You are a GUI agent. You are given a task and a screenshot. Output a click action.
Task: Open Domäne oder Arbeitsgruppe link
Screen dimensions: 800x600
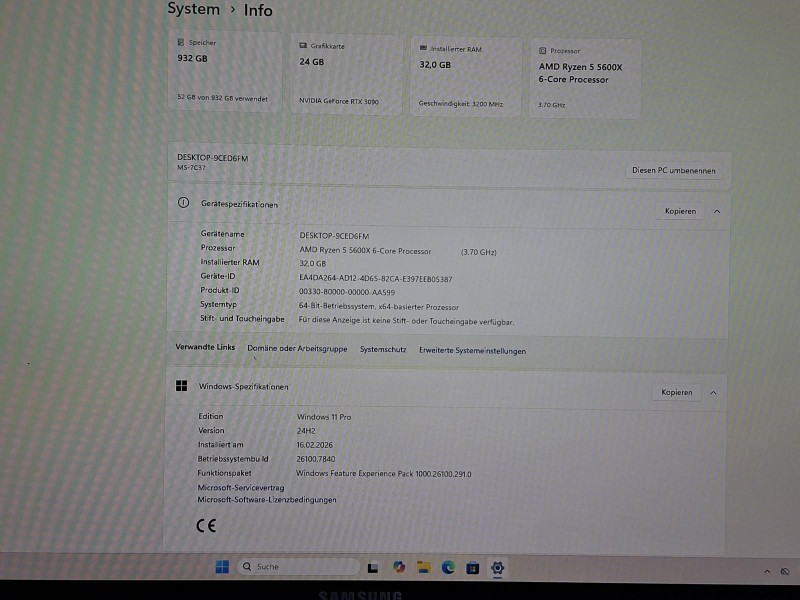[297, 348]
